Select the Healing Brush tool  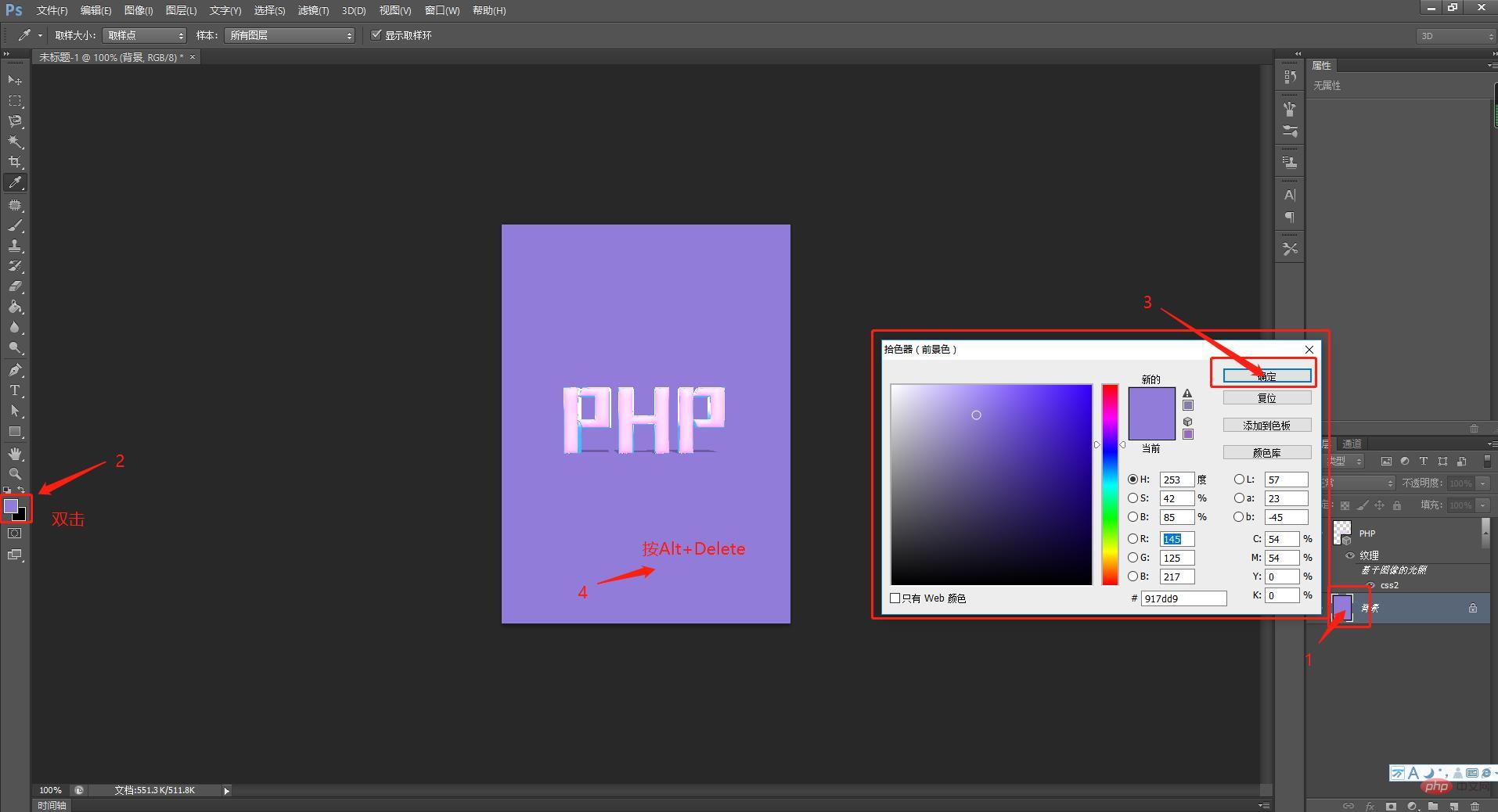(x=15, y=205)
